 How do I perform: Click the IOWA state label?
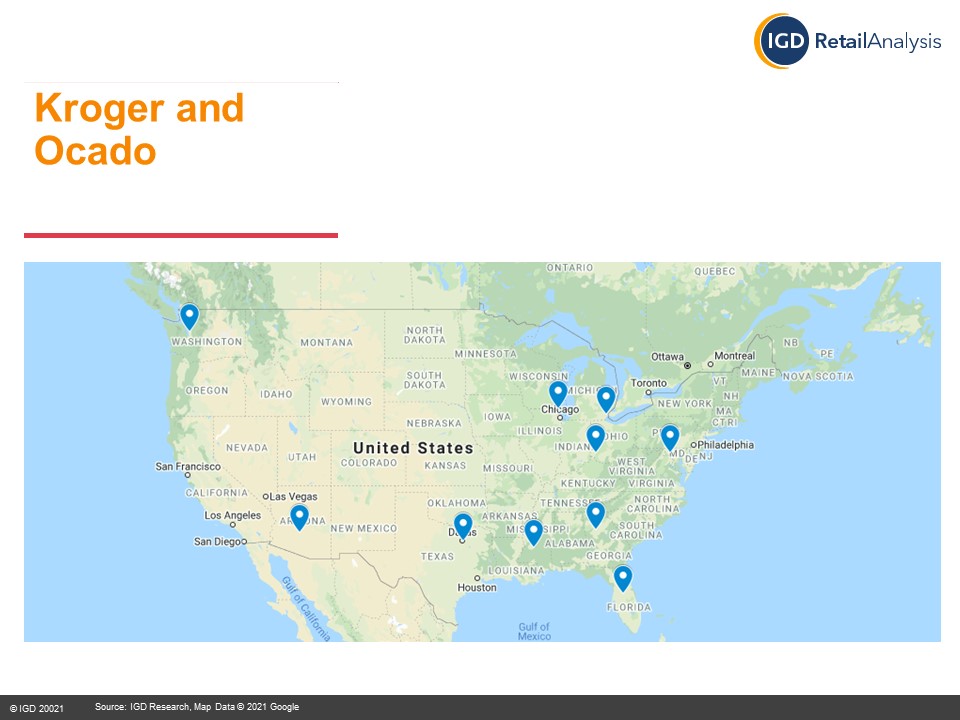pyautogui.click(x=497, y=417)
